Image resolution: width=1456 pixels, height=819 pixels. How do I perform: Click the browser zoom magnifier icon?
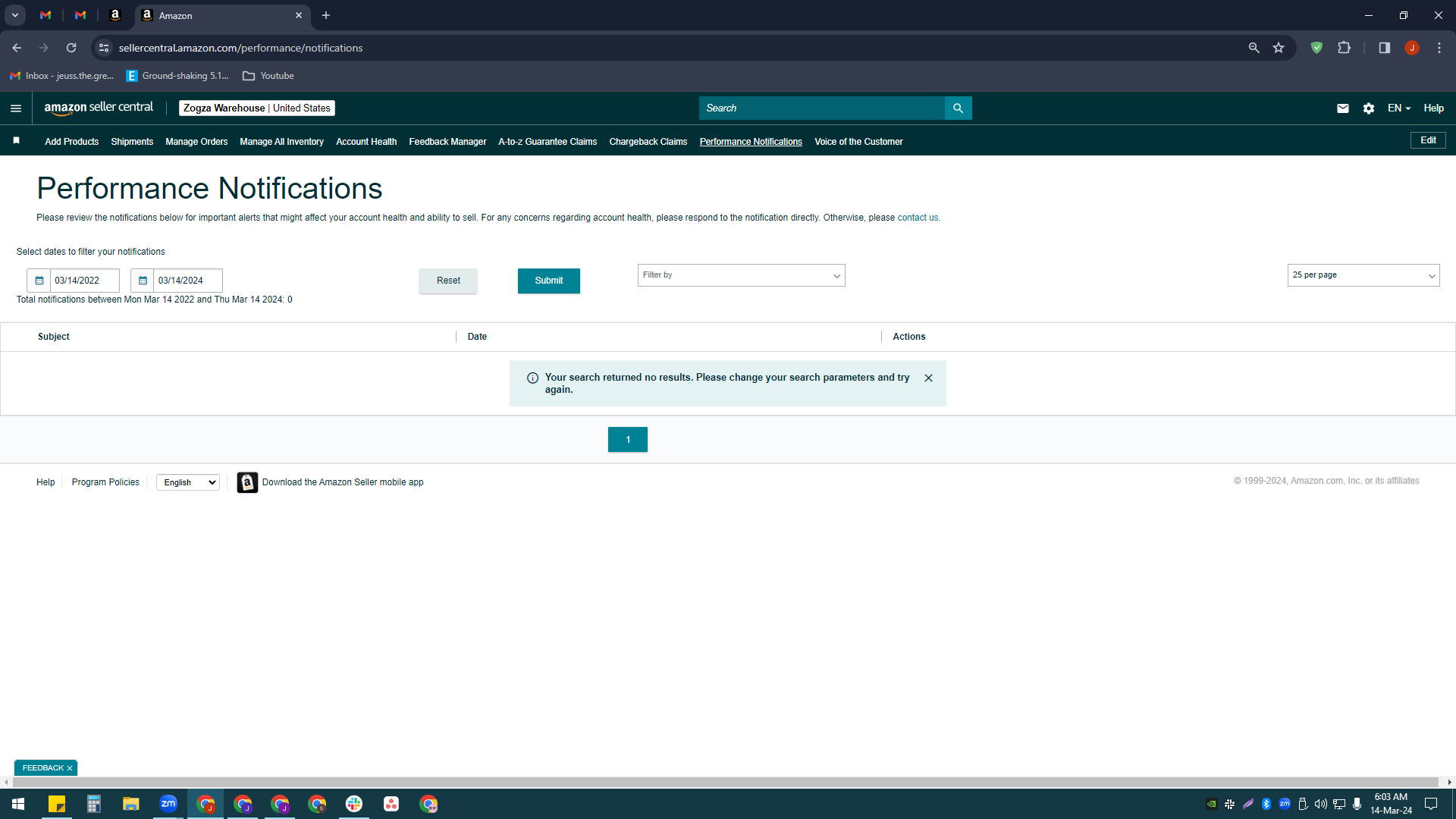[x=1254, y=48]
